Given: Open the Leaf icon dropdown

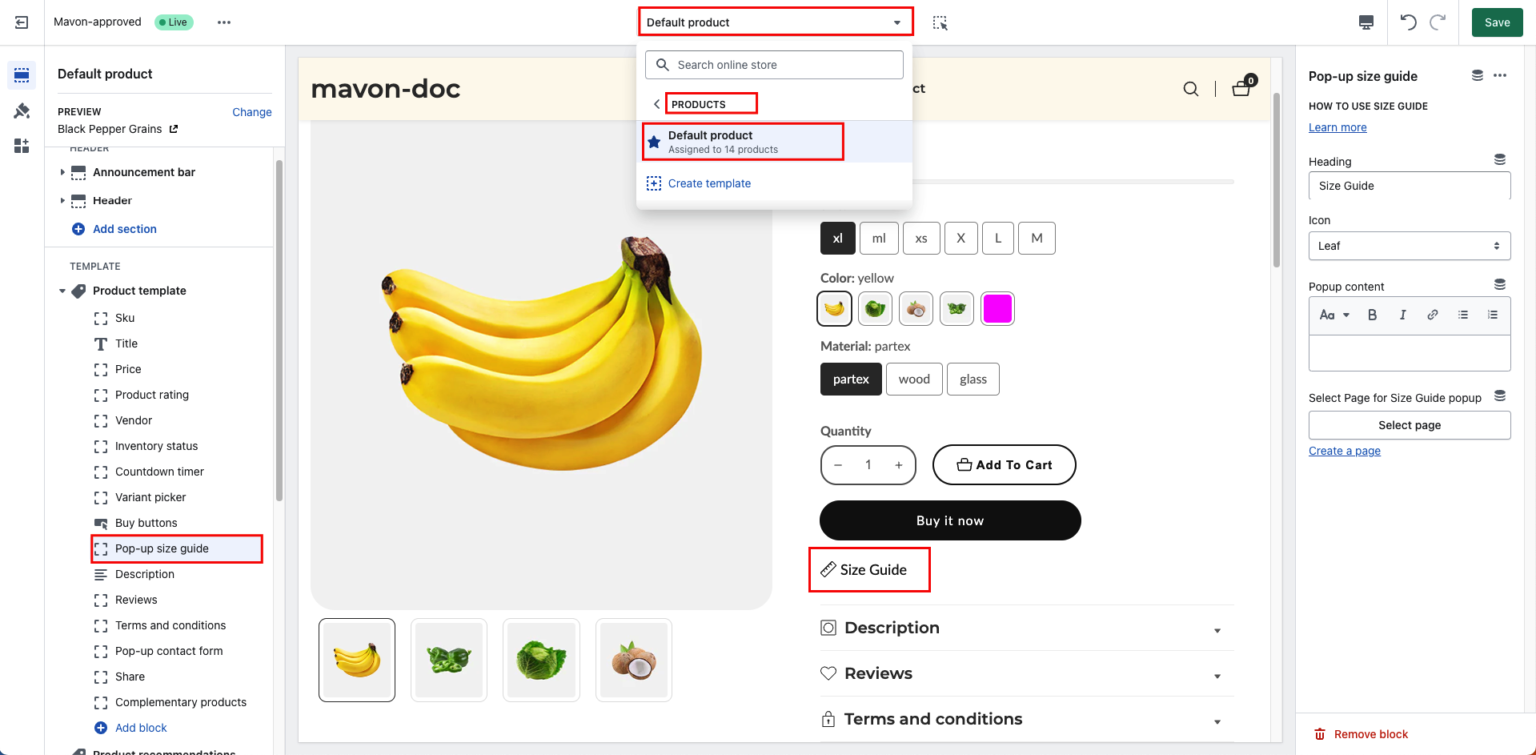Looking at the screenshot, I should click(x=1409, y=245).
